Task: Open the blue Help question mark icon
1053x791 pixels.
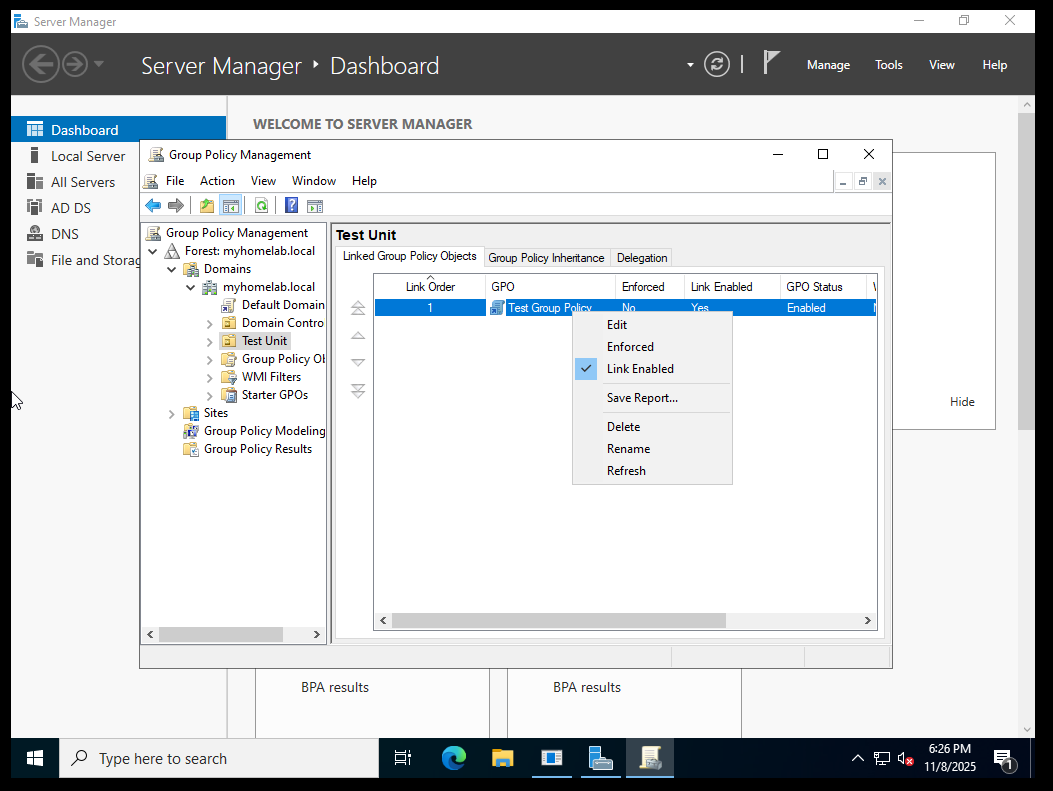Action: 291,206
